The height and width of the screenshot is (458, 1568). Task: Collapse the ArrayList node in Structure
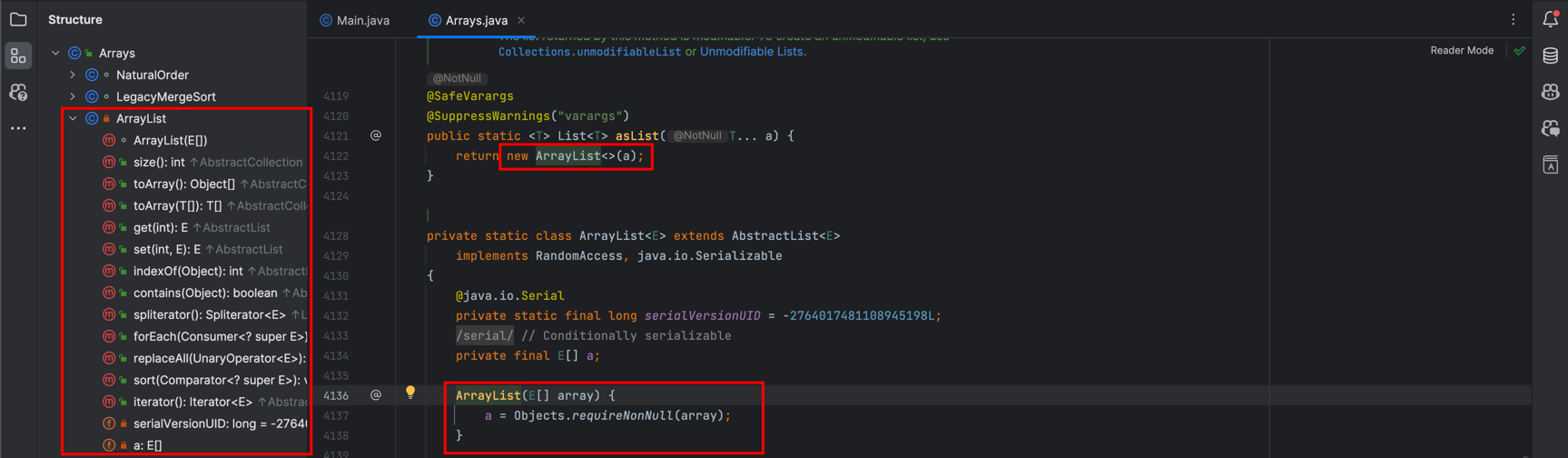74,118
